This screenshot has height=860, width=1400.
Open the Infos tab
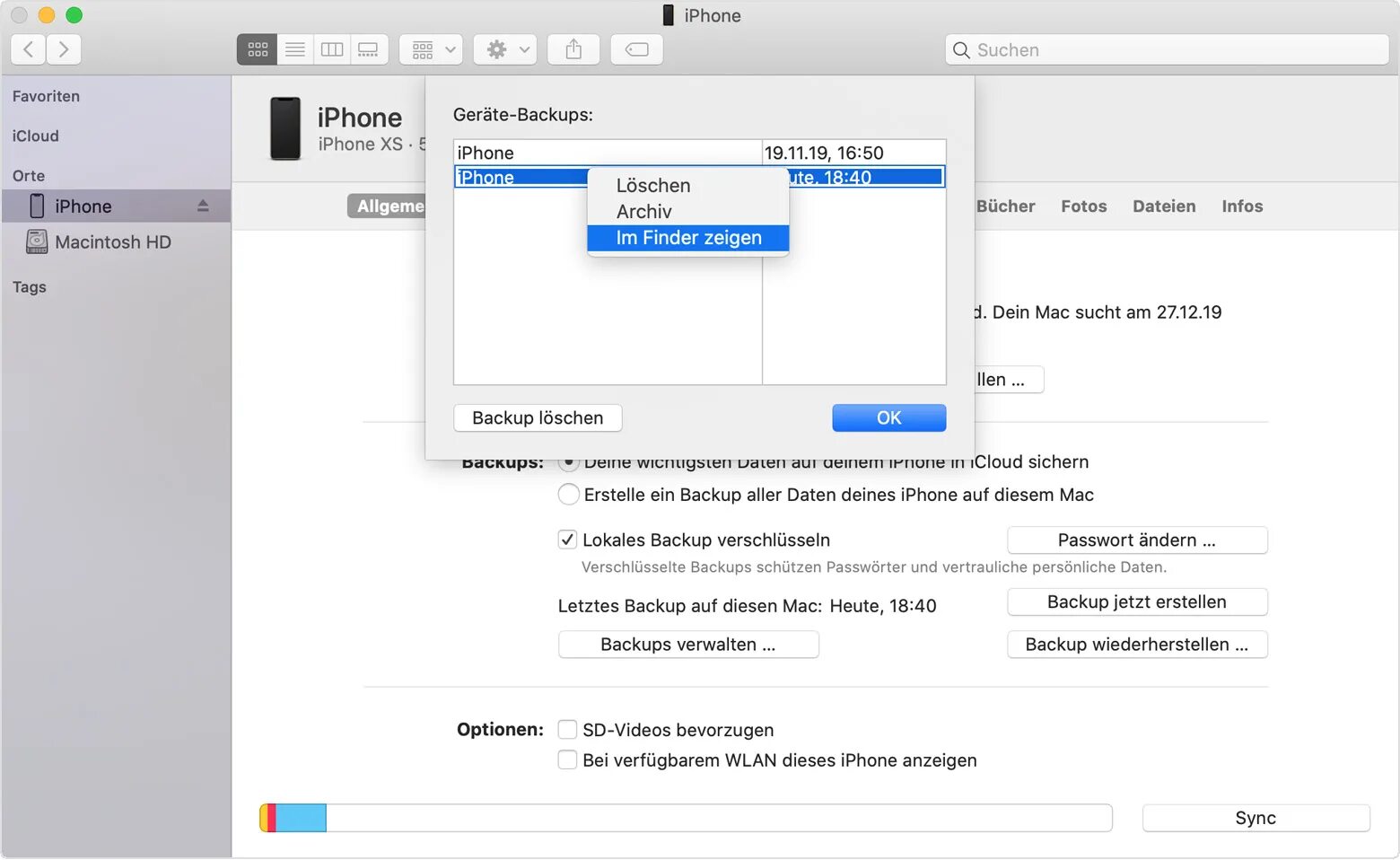[1242, 206]
